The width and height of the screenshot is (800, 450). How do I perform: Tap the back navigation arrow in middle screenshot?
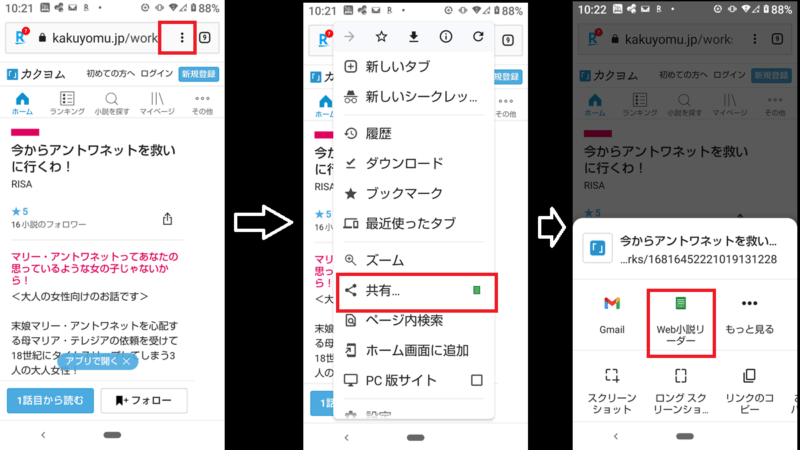pyautogui.click(x=346, y=437)
